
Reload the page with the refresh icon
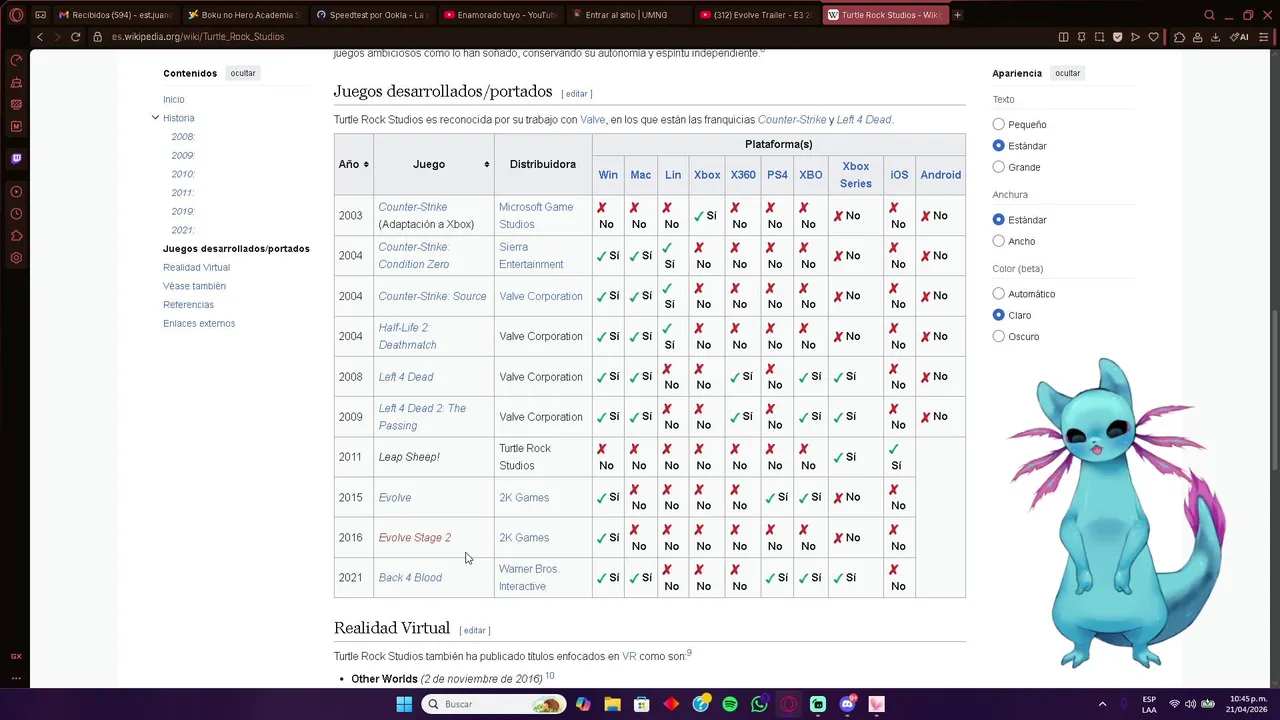point(75,37)
